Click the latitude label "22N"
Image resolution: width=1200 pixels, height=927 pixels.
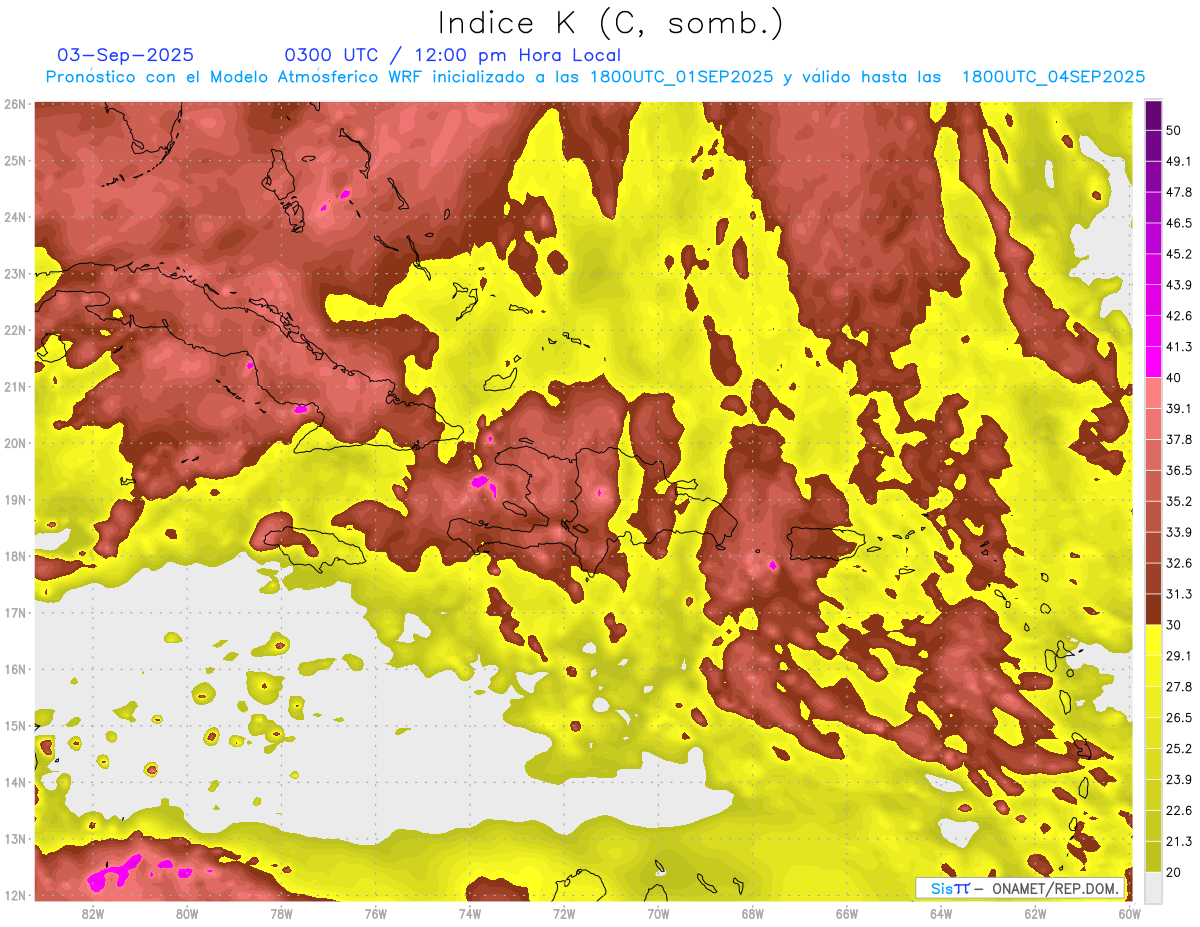[15, 330]
